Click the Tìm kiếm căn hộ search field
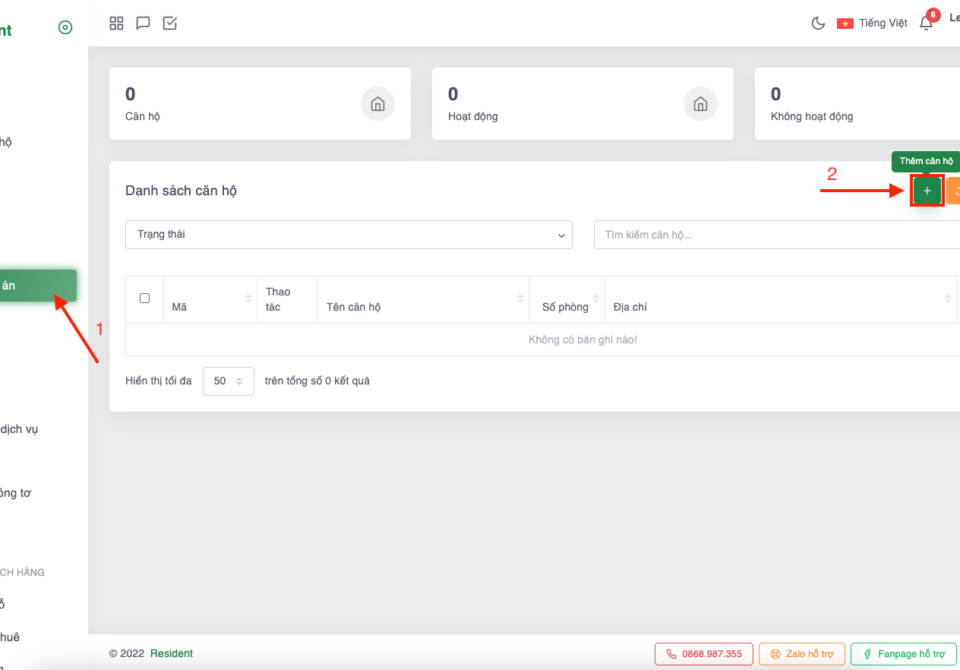The width and height of the screenshot is (960, 670). (x=776, y=235)
